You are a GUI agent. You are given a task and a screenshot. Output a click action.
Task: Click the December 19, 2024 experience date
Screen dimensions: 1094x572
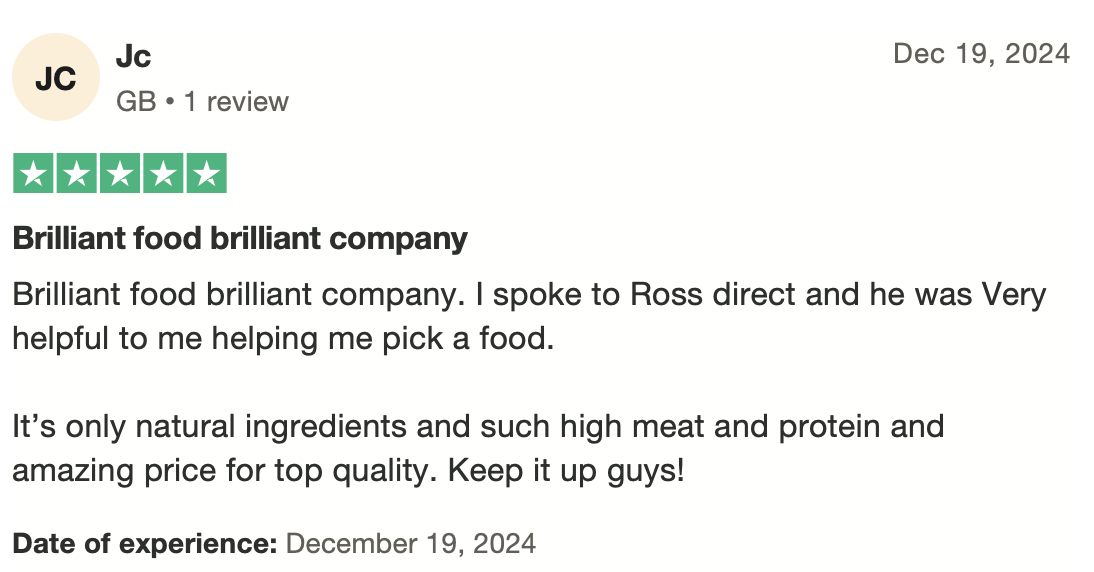click(411, 543)
